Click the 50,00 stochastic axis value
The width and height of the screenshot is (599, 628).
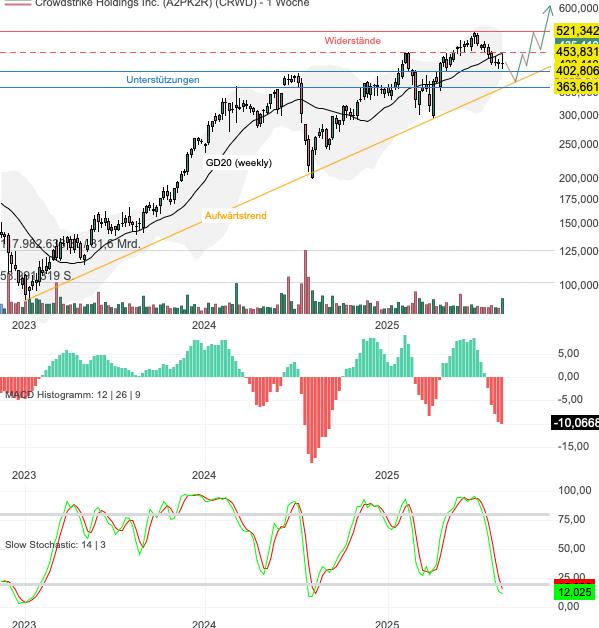click(571, 548)
